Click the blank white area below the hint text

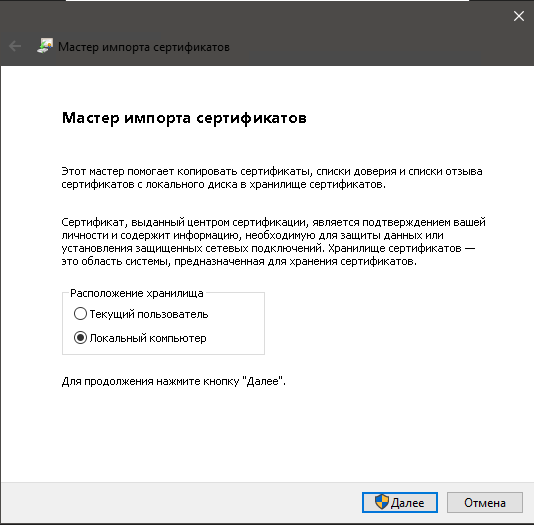pos(266,436)
